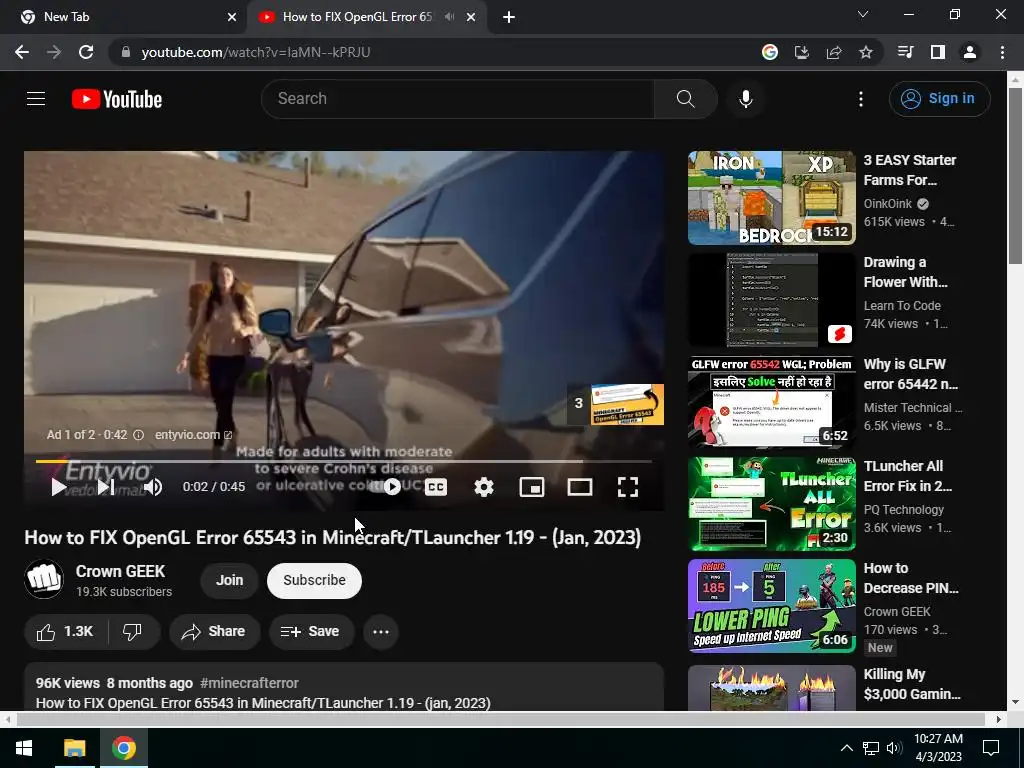Like the video with 1.3K thumbs up
Screen dimensions: 1024x768
(x=65, y=632)
